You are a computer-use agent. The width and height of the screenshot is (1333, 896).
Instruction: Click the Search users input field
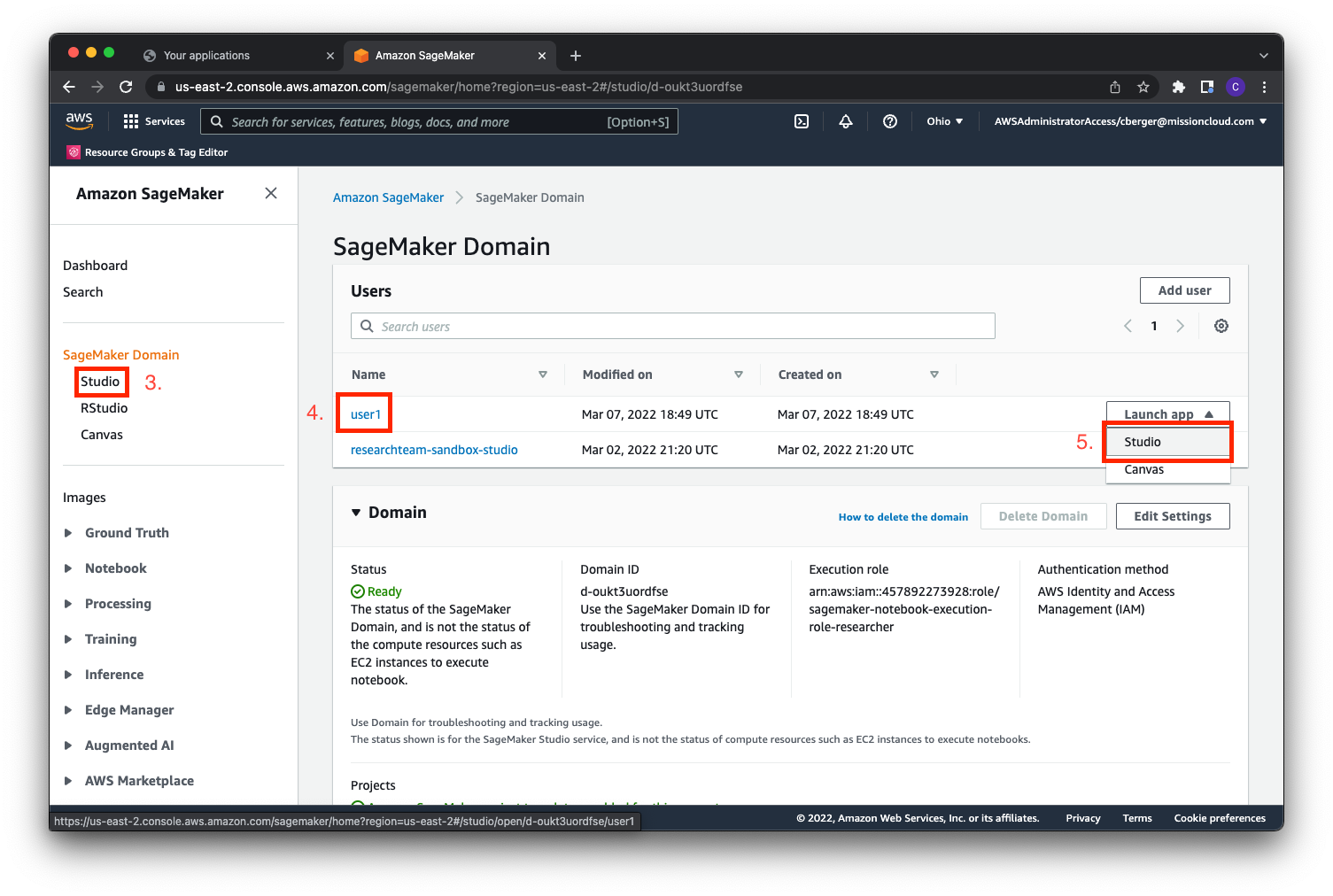pos(673,326)
